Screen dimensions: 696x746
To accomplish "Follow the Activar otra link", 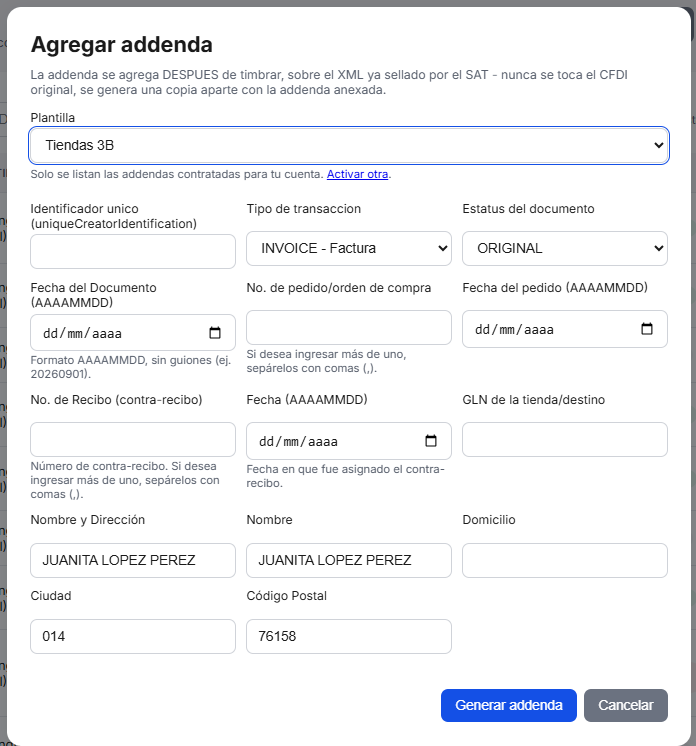I will click(x=357, y=174).
